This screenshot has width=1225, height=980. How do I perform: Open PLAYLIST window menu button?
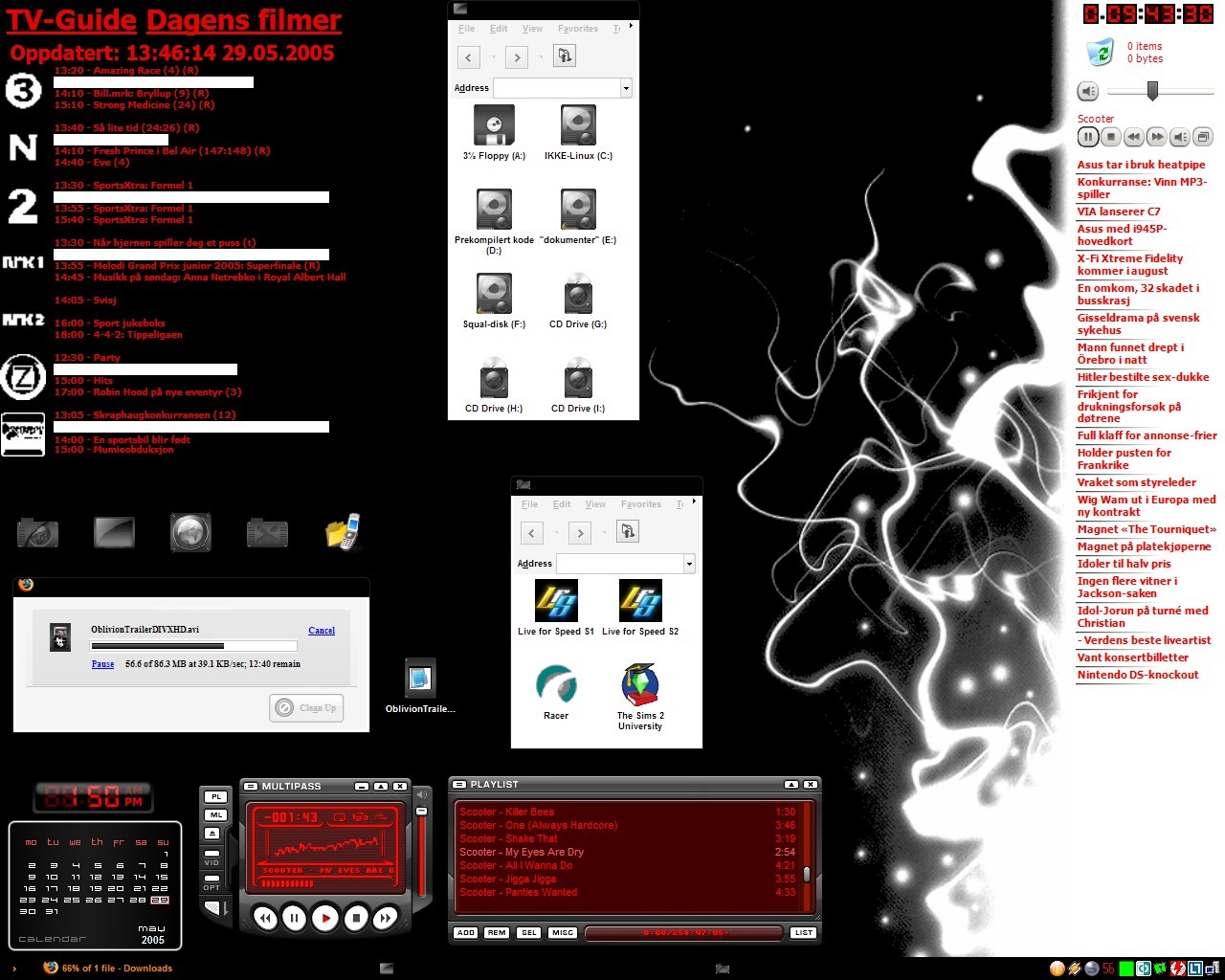pos(459,784)
